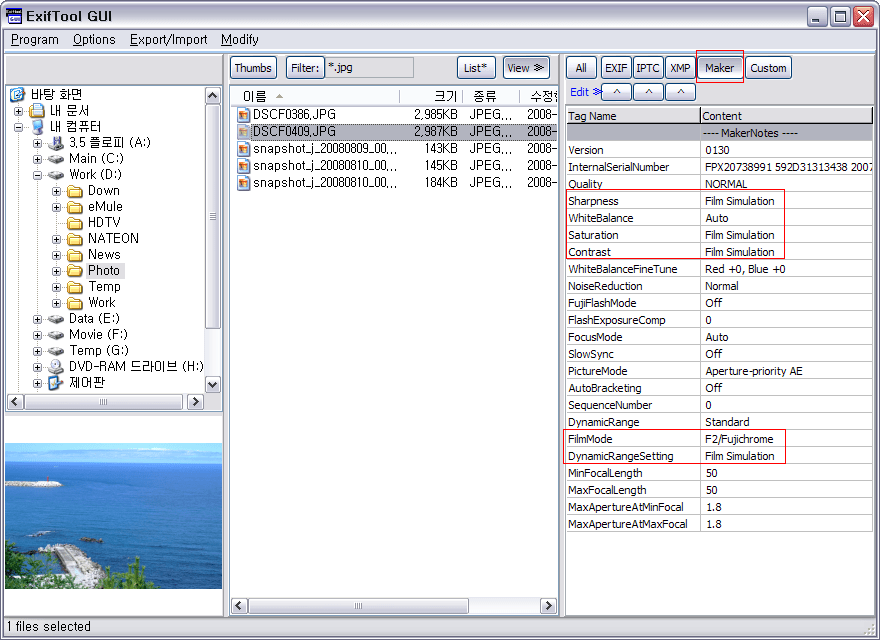Image resolution: width=880 pixels, height=640 pixels.
Task: Select the file icon of snapshot_j_20080809
Action: 243,149
